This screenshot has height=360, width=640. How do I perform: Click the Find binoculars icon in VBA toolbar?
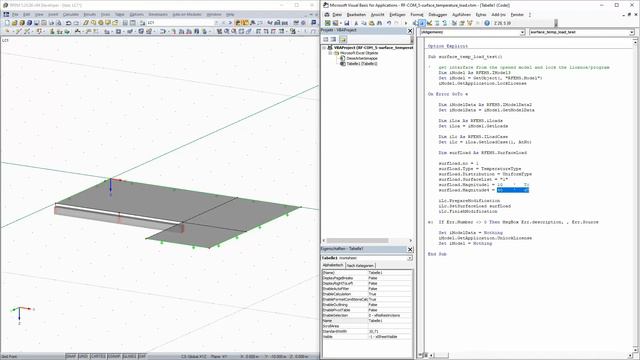tap(379, 23)
